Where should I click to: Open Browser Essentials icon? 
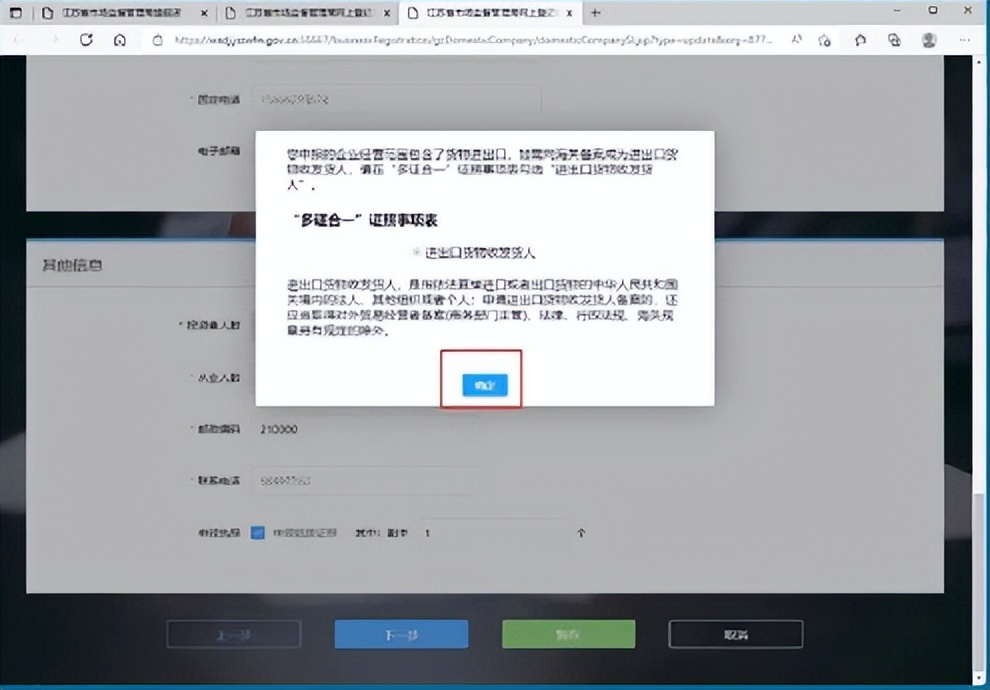click(895, 40)
